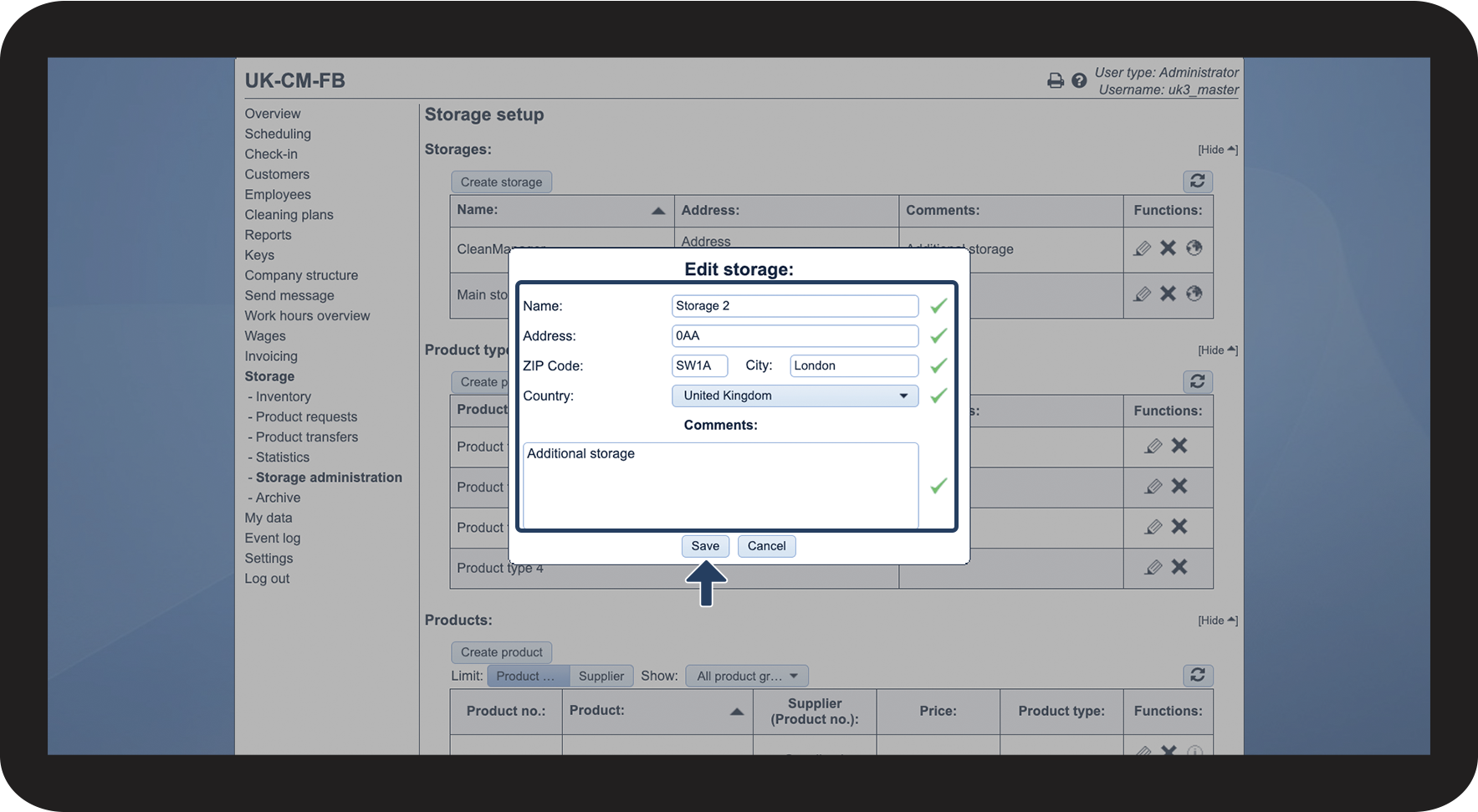This screenshot has height=812, width=1478.
Task: Click edit pencil for CleanManager storage row
Action: [x=1142, y=248]
